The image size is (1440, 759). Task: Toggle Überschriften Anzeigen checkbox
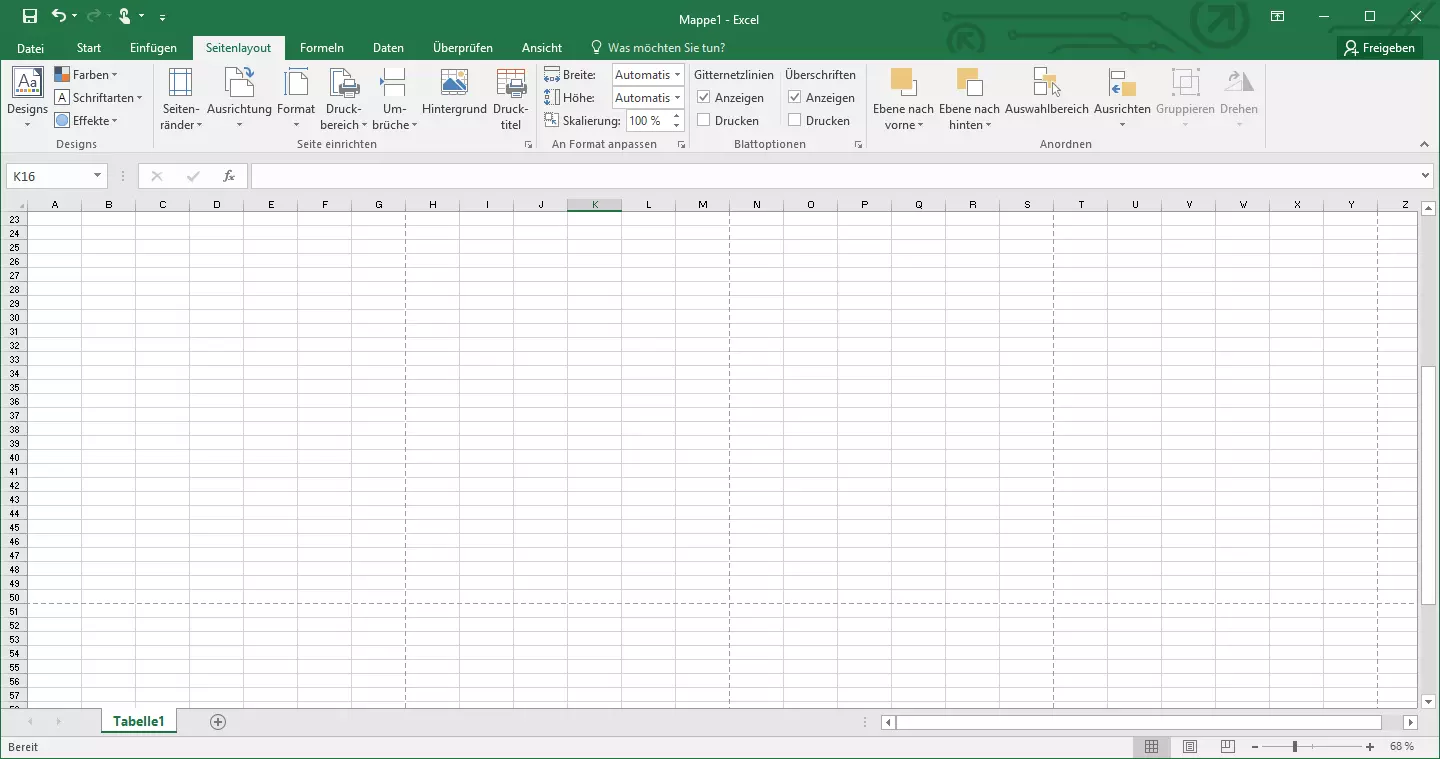[795, 98]
